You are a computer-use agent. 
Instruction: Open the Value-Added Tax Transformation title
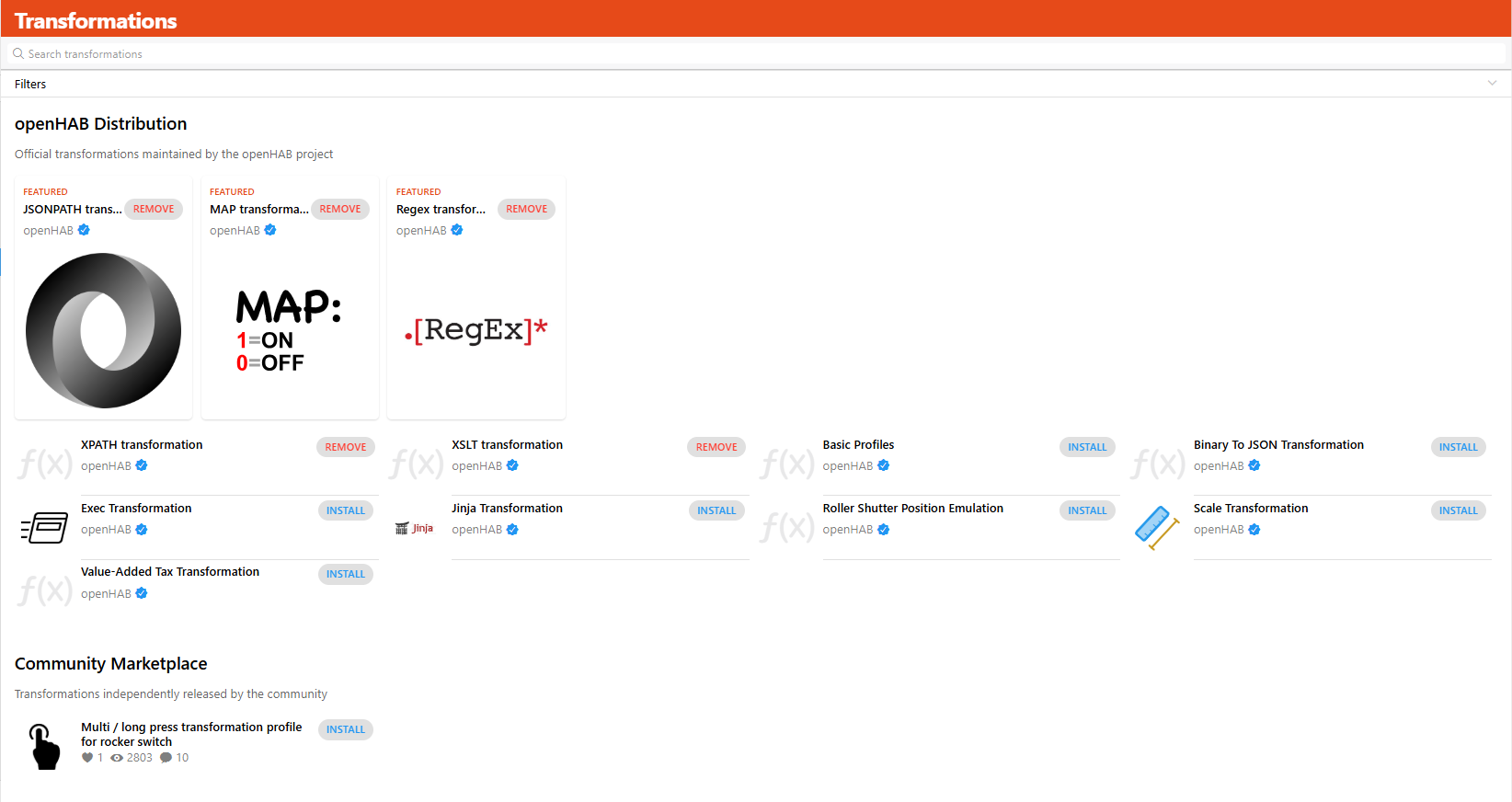pos(170,571)
